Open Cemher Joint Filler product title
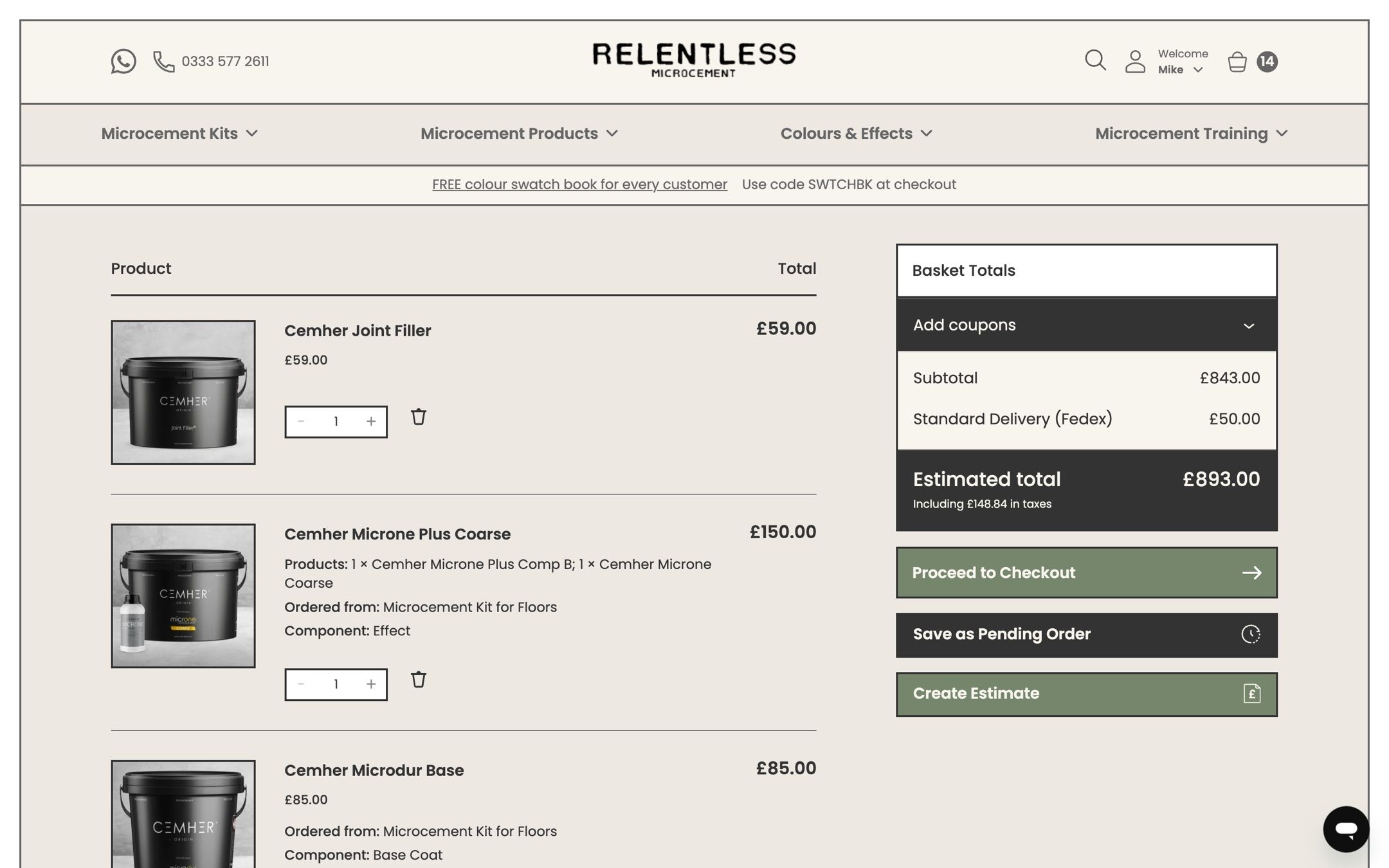The width and height of the screenshot is (1389, 868). pyautogui.click(x=358, y=330)
